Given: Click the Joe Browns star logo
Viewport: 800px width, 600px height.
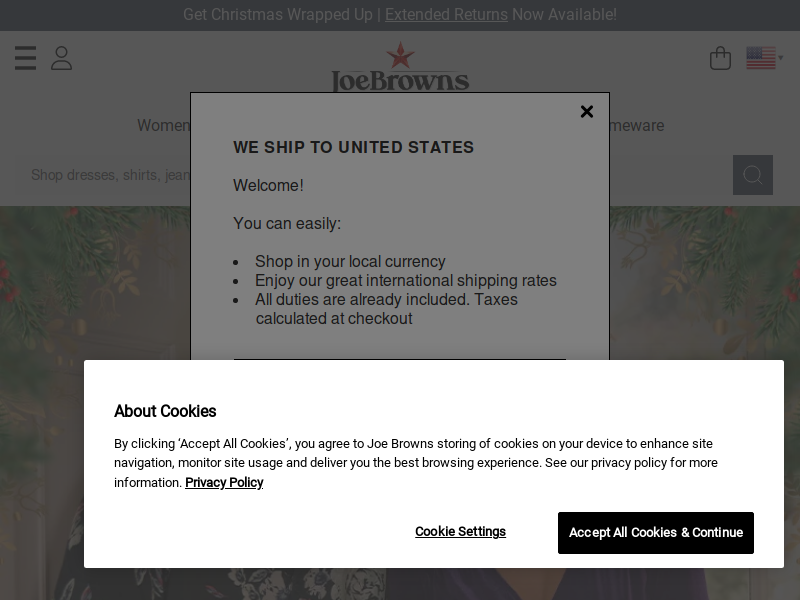Looking at the screenshot, I should (400, 66).
